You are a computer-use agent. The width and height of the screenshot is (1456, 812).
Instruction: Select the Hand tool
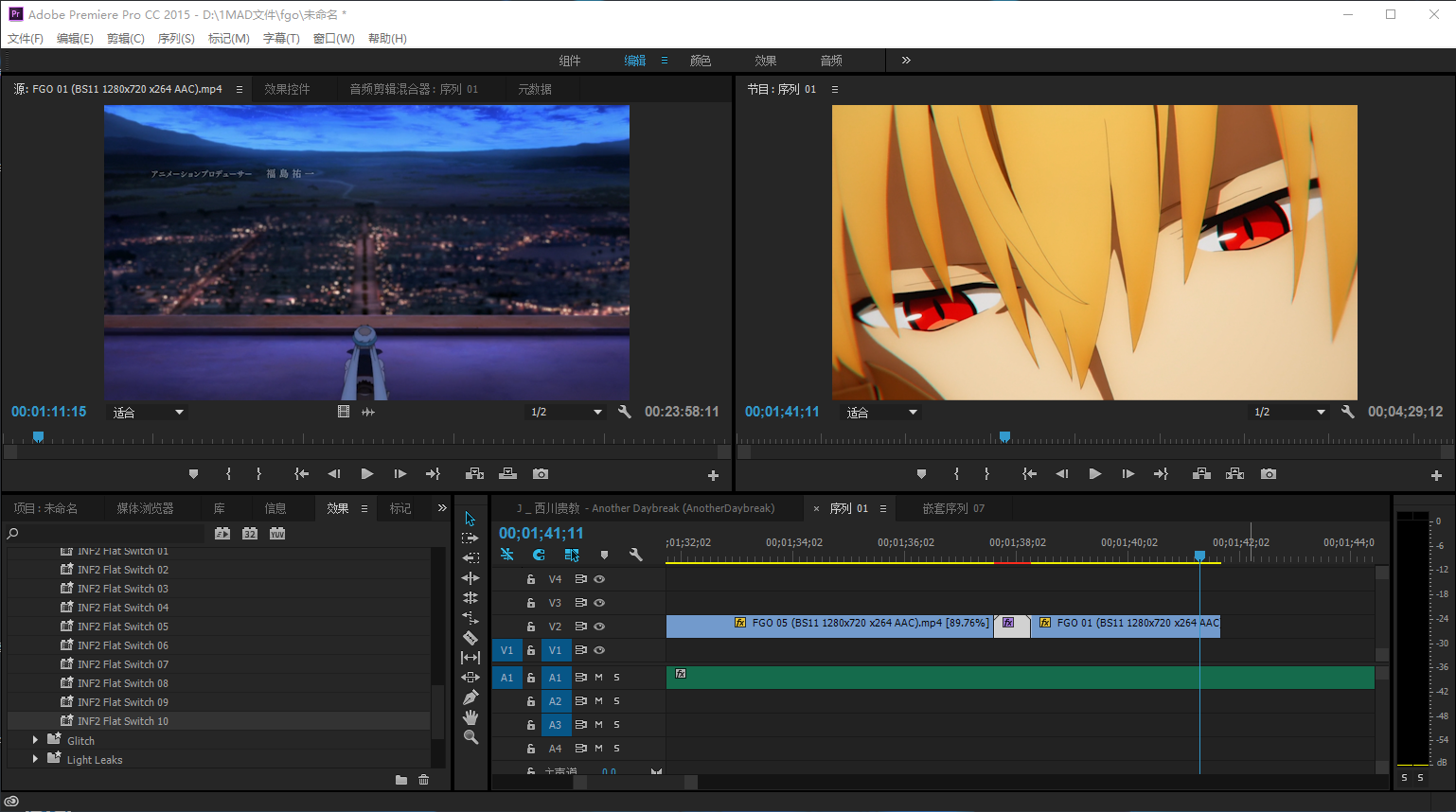(x=471, y=716)
